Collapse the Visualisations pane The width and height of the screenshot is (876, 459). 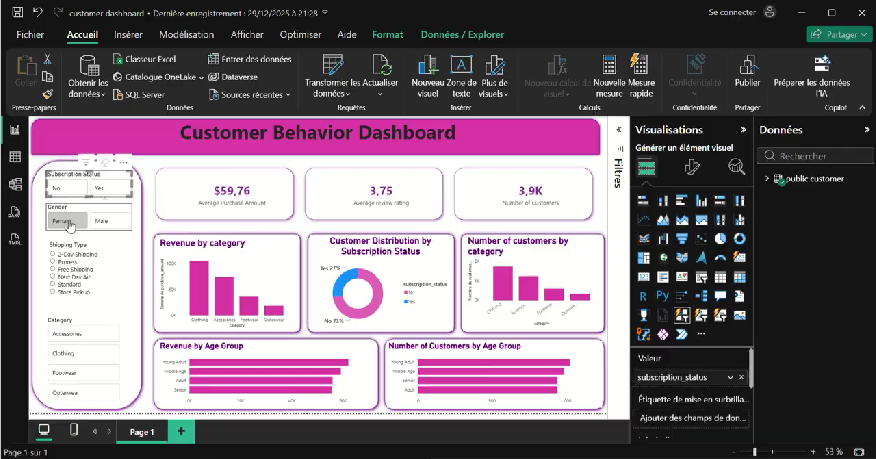pos(743,130)
